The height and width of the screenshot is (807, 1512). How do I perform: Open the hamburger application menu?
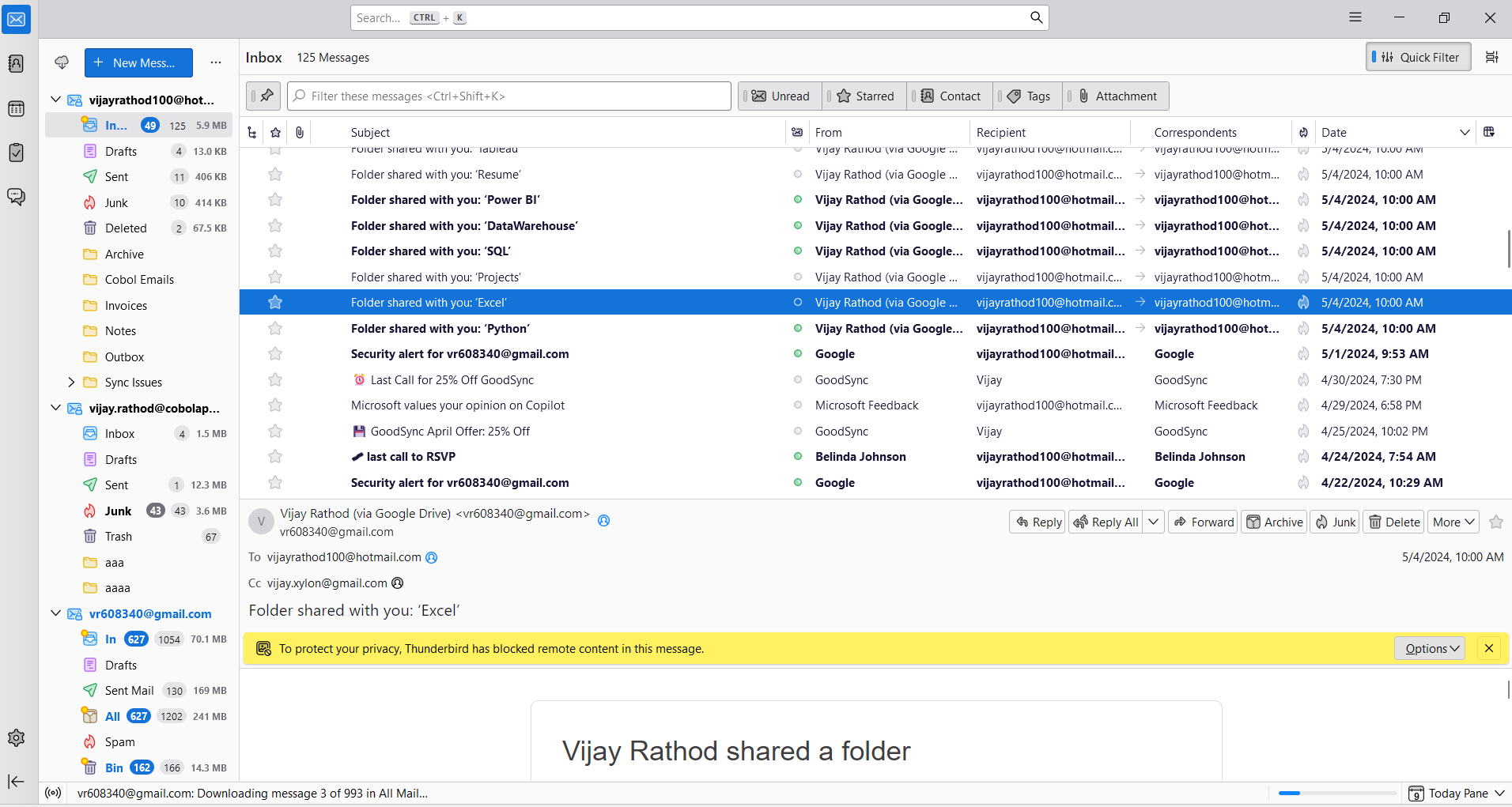[x=1355, y=17]
